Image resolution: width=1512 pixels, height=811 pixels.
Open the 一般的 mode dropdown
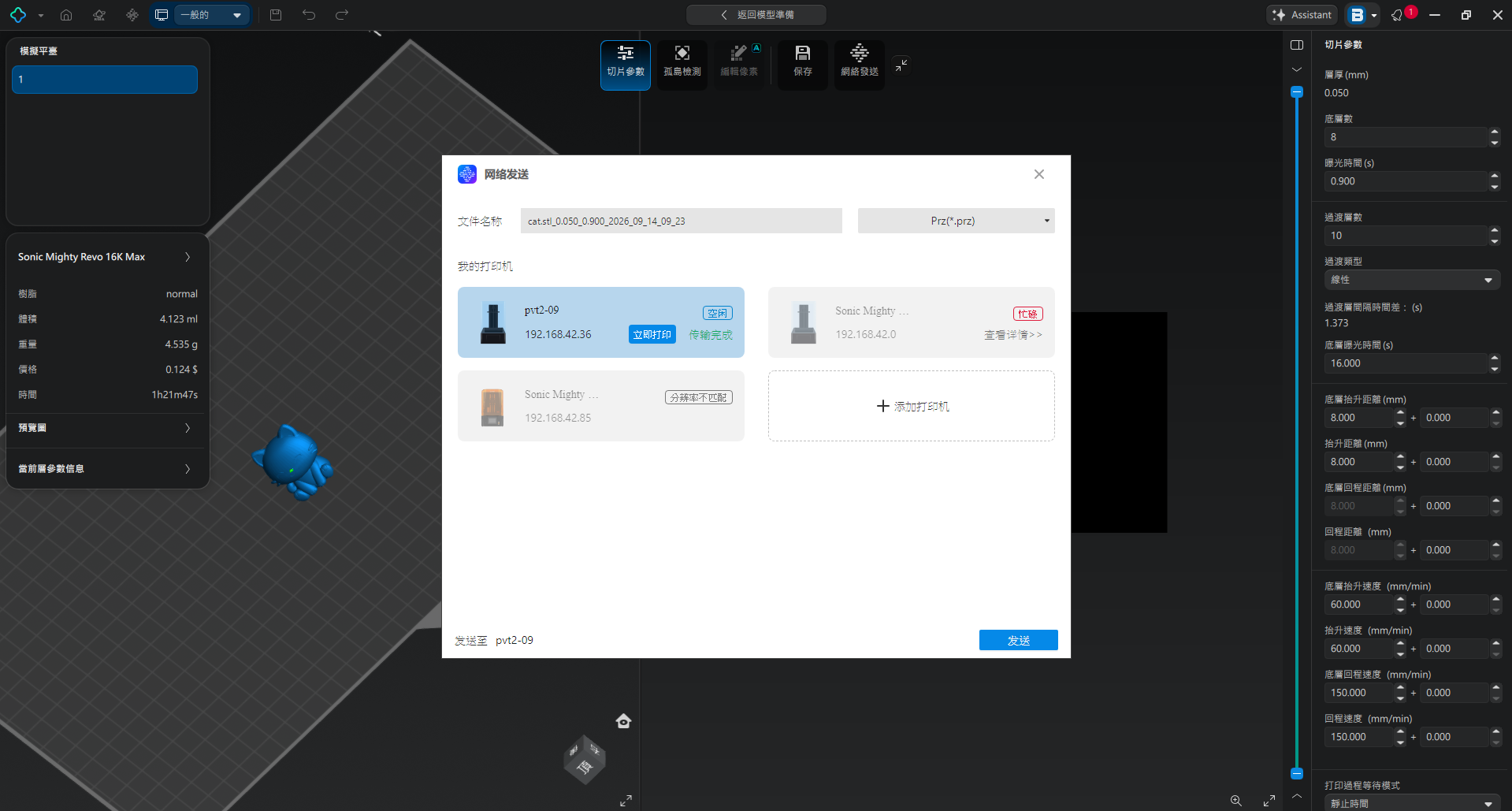210,15
